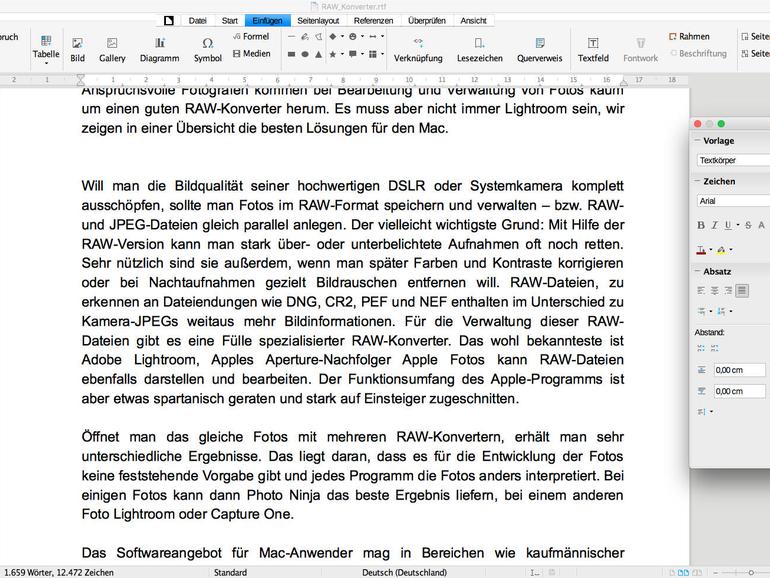Click the Beschriftung caption button

click(698, 53)
